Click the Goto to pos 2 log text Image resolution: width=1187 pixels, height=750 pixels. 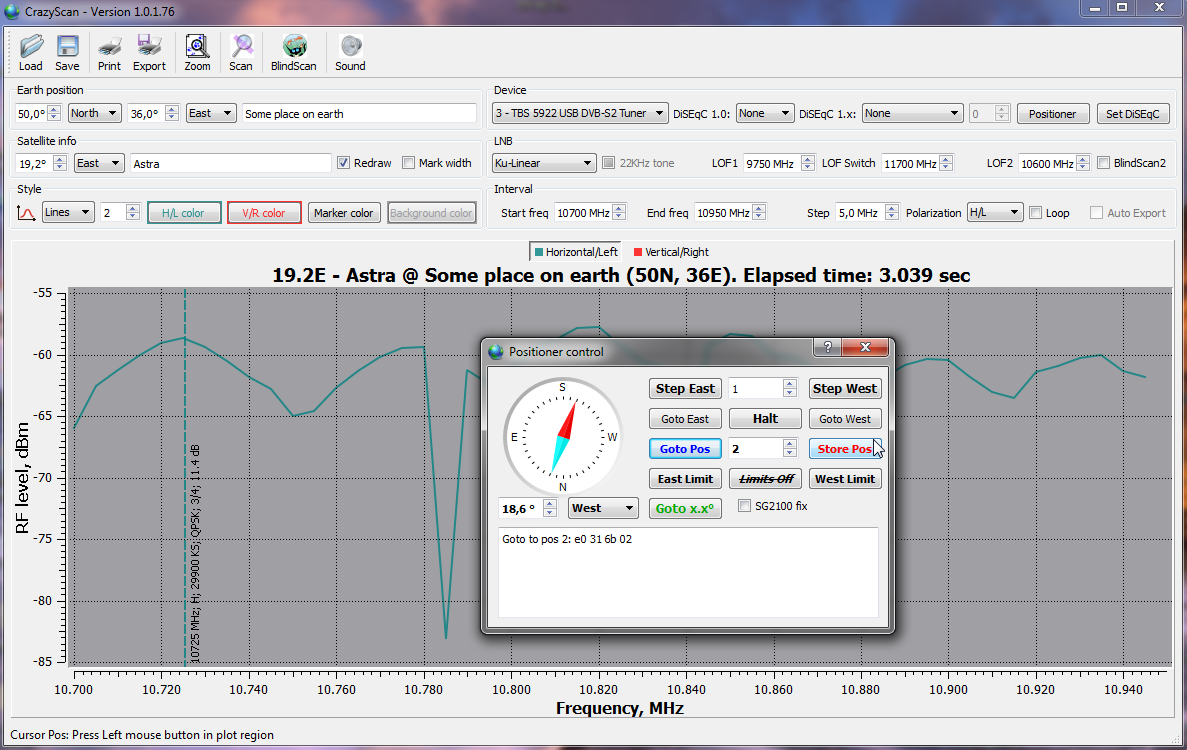tap(567, 540)
